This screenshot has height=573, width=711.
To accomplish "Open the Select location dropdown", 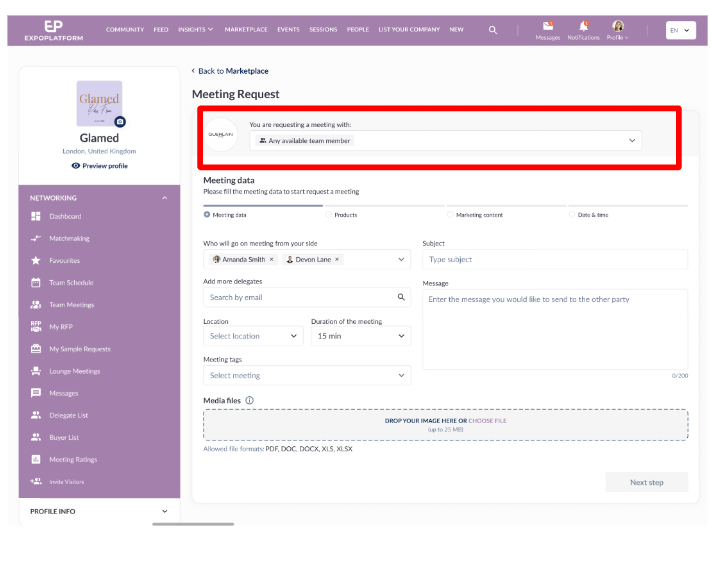I will pyautogui.click(x=253, y=336).
